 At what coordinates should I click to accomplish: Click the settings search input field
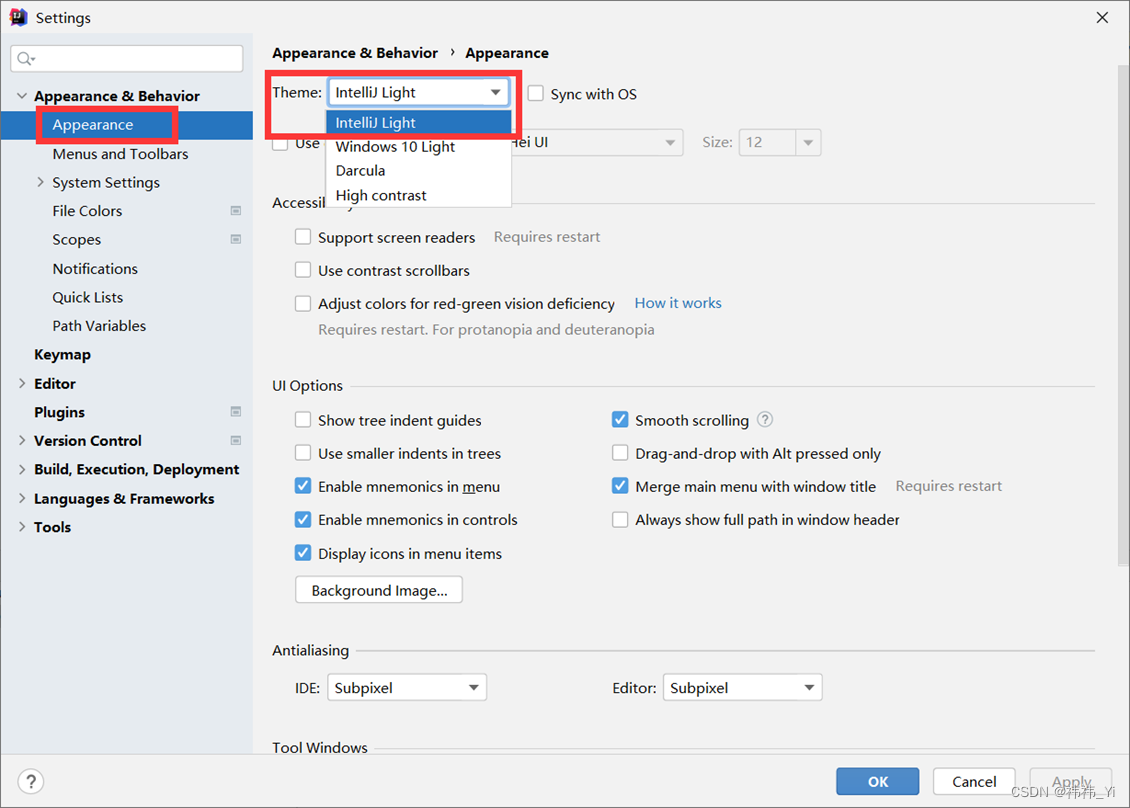click(127, 58)
